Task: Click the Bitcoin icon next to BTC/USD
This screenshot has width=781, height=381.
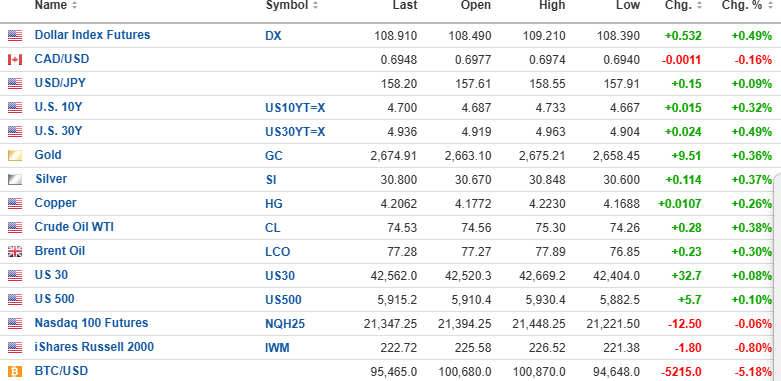Action: (x=15, y=372)
